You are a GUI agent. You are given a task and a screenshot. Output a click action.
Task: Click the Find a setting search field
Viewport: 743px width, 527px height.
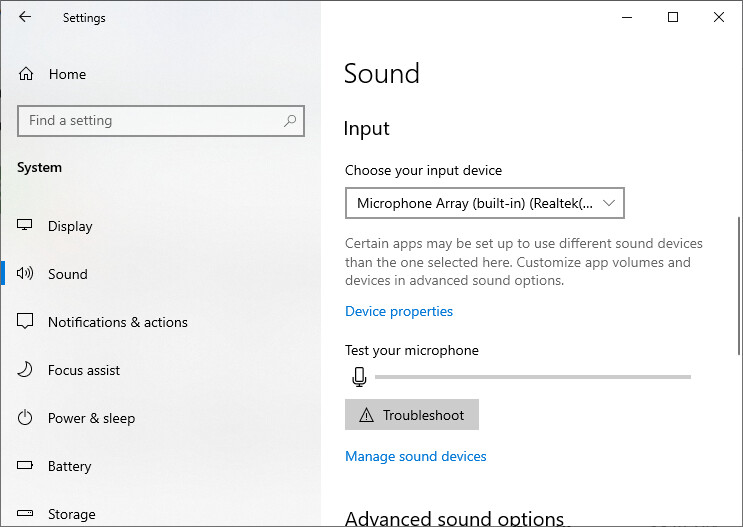[161, 121]
